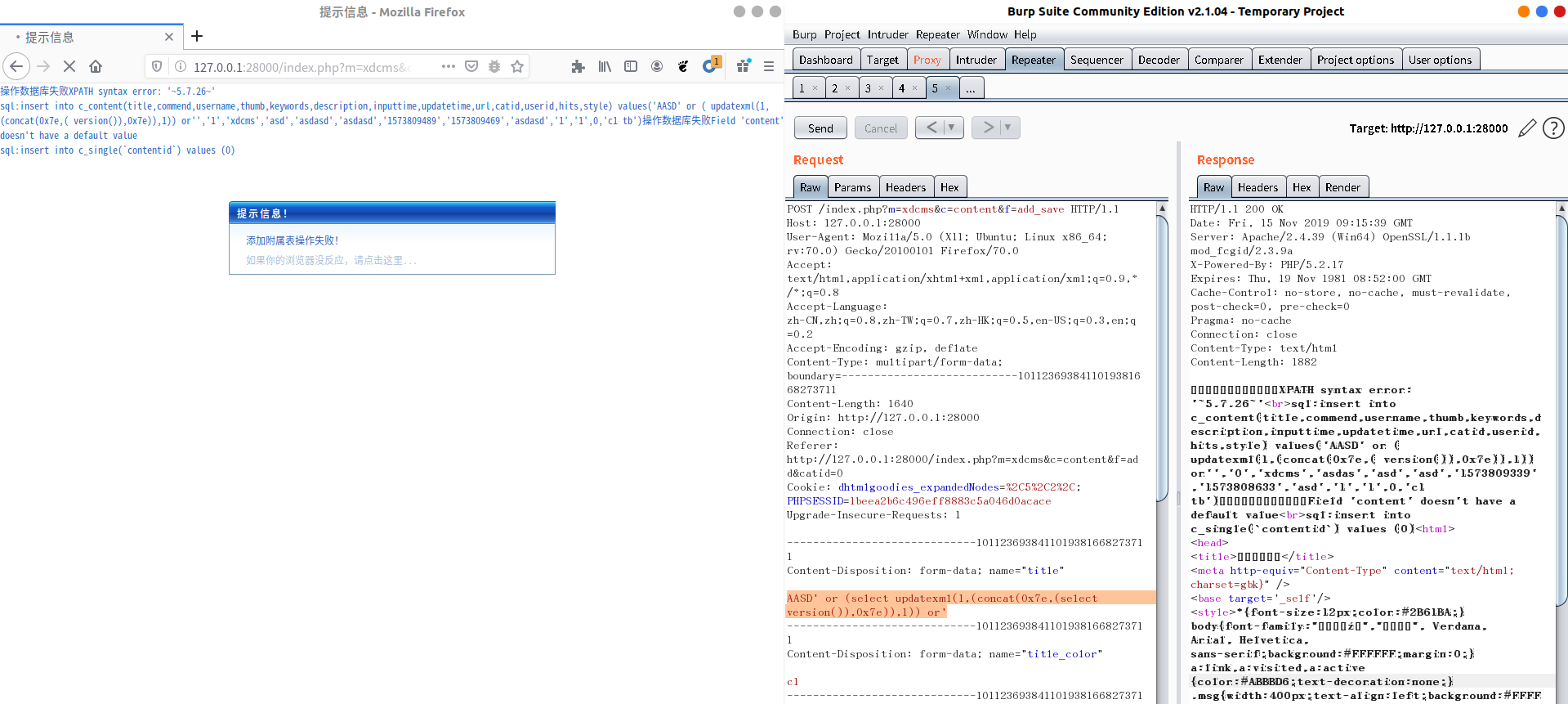Open extension icon with badge 1
The image size is (1568, 704).
(x=710, y=65)
